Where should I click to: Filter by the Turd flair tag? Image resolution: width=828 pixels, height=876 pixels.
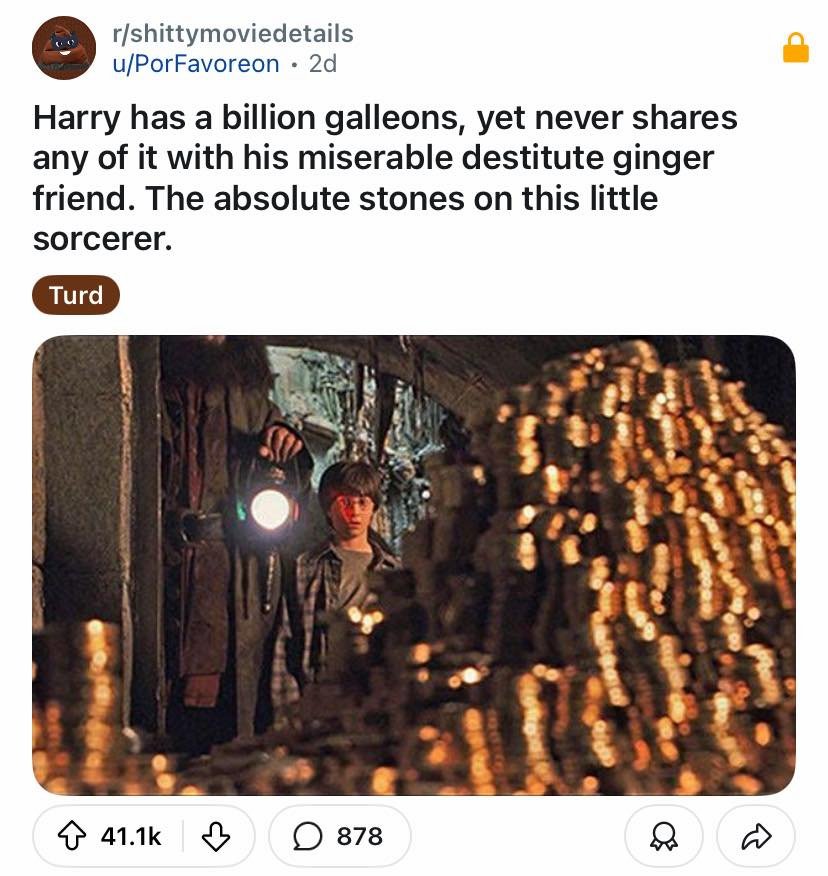coord(76,295)
